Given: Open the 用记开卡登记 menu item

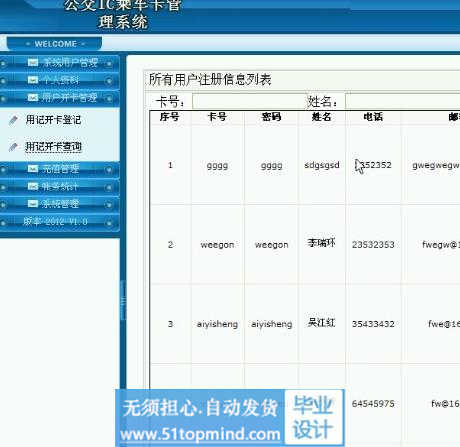Looking at the screenshot, I should click(x=53, y=120).
